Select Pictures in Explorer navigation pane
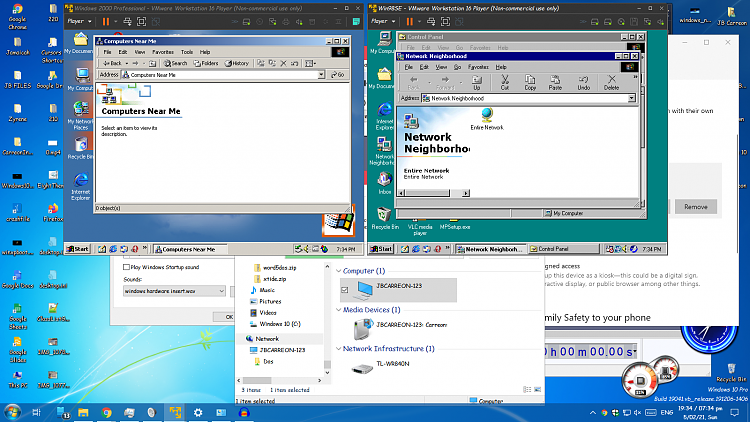 point(270,301)
